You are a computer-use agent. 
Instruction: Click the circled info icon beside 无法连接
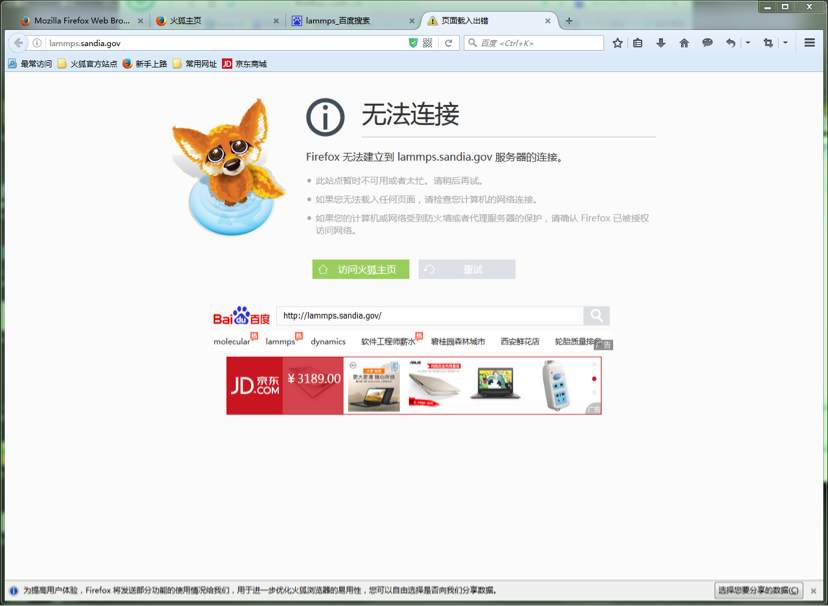point(325,117)
